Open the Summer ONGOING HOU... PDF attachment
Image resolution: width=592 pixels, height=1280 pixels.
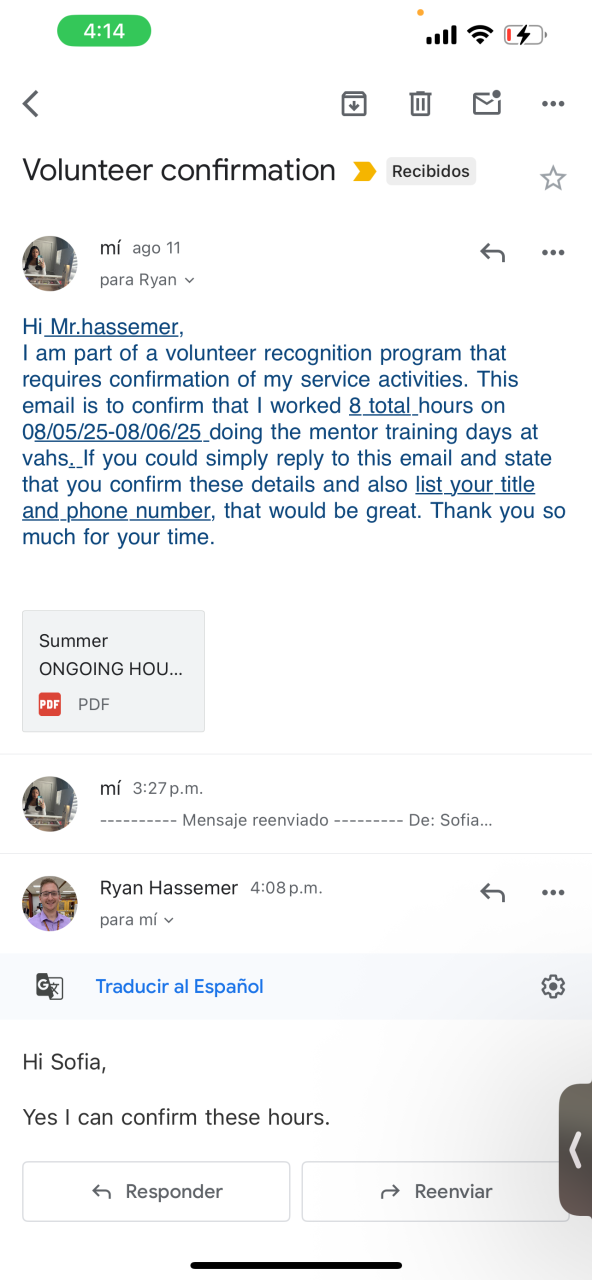point(113,671)
